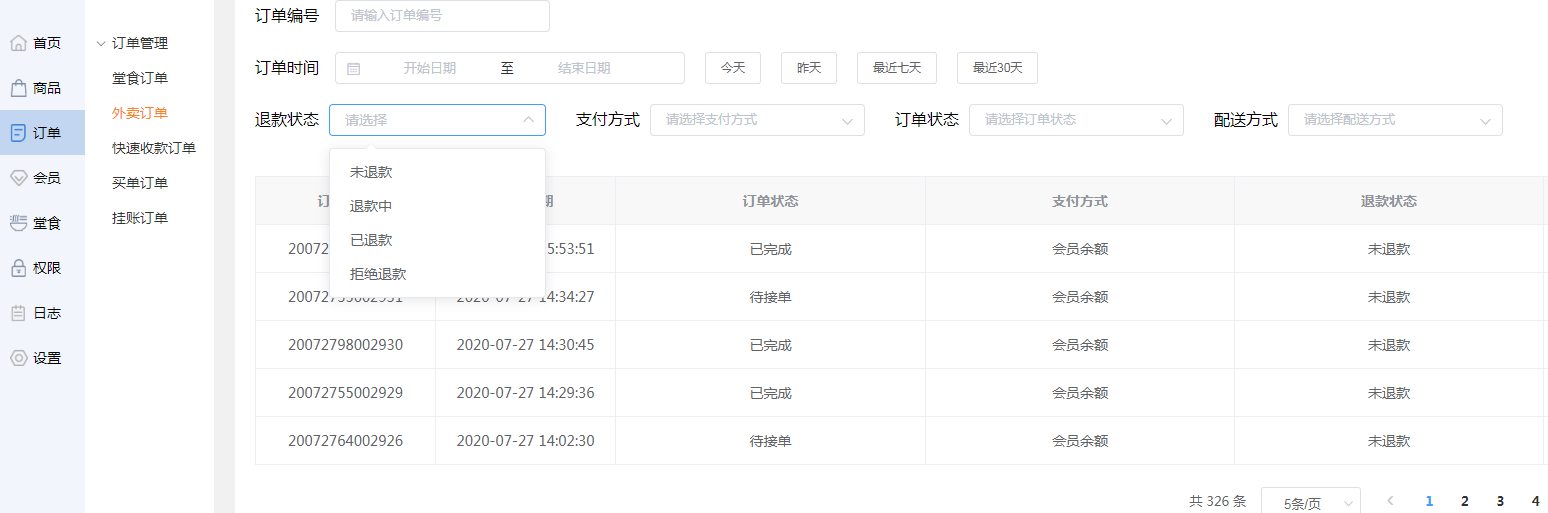Open the 配送方式 dropdown
1548x513 pixels.
(x=1395, y=120)
